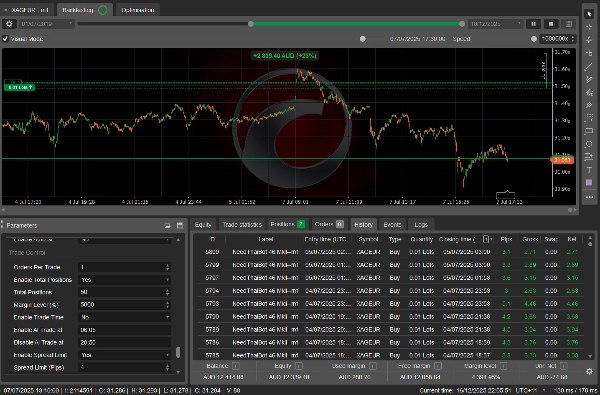Click the Disable AI Trade at field
Viewport: 600px width, 395px height.
click(x=124, y=342)
